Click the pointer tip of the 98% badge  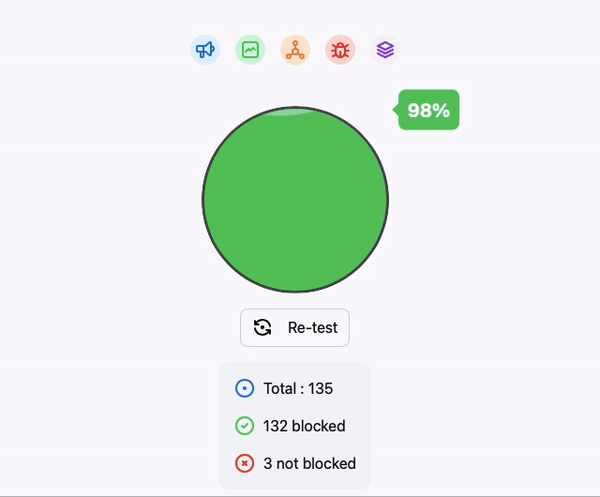(x=395, y=110)
